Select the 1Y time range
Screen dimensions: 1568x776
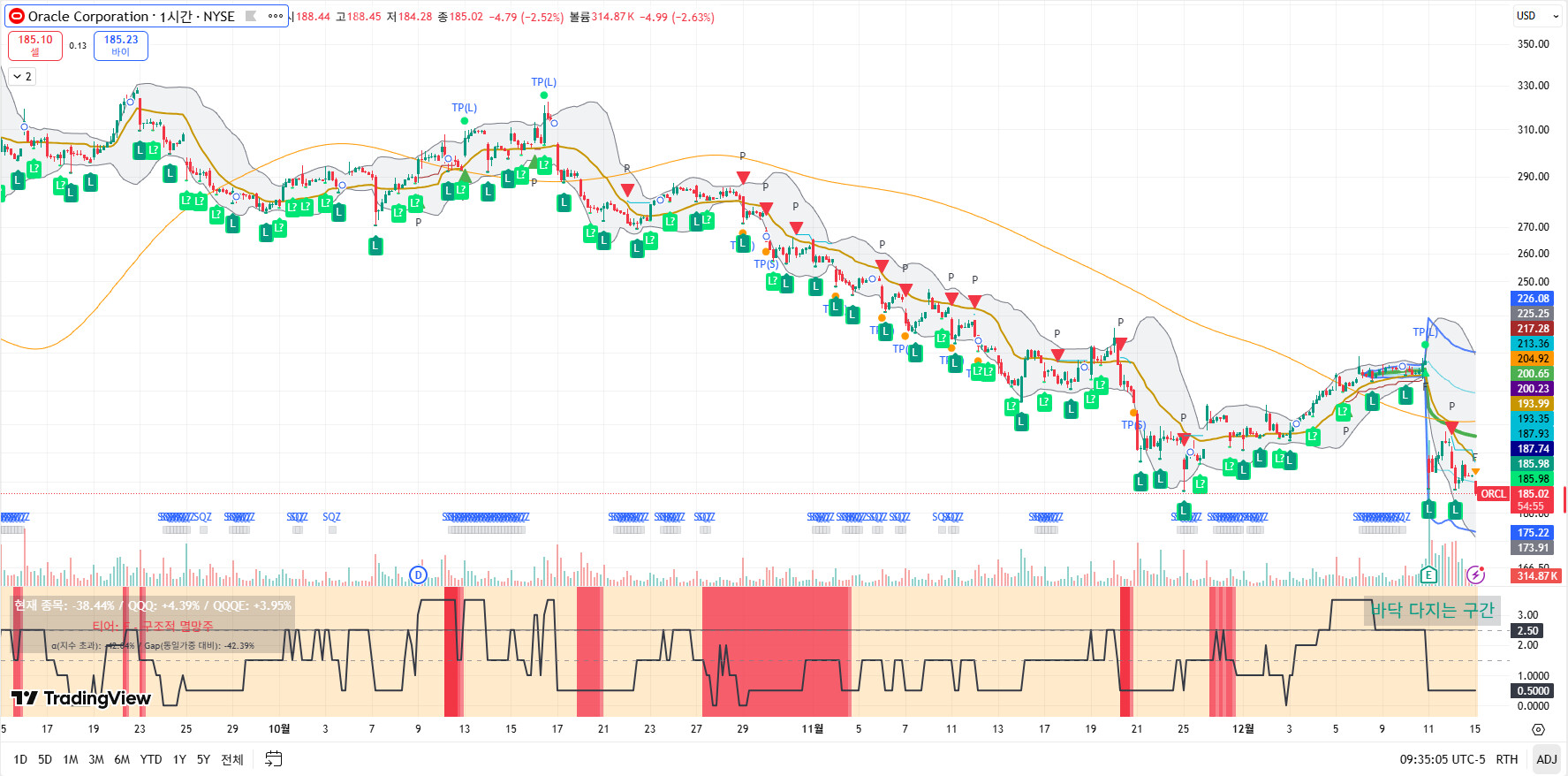click(x=179, y=759)
